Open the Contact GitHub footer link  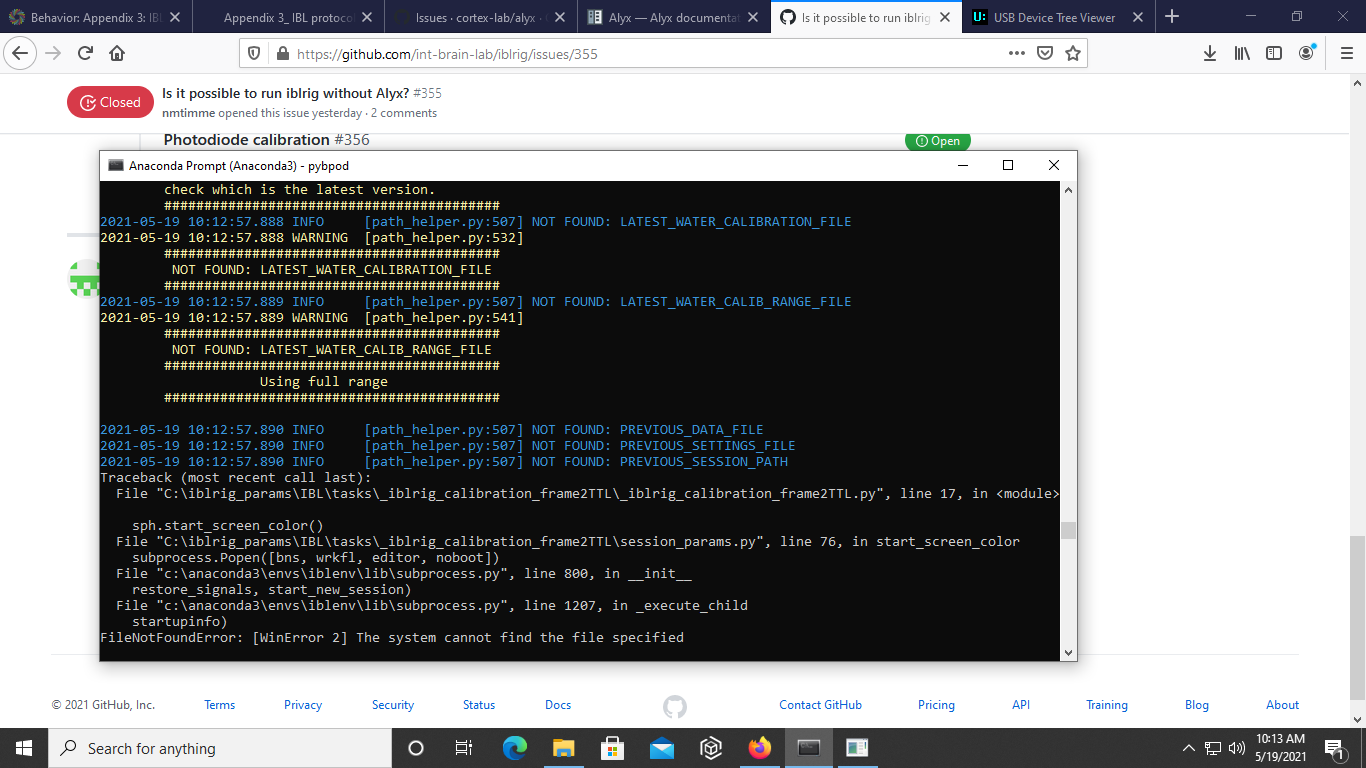point(820,705)
